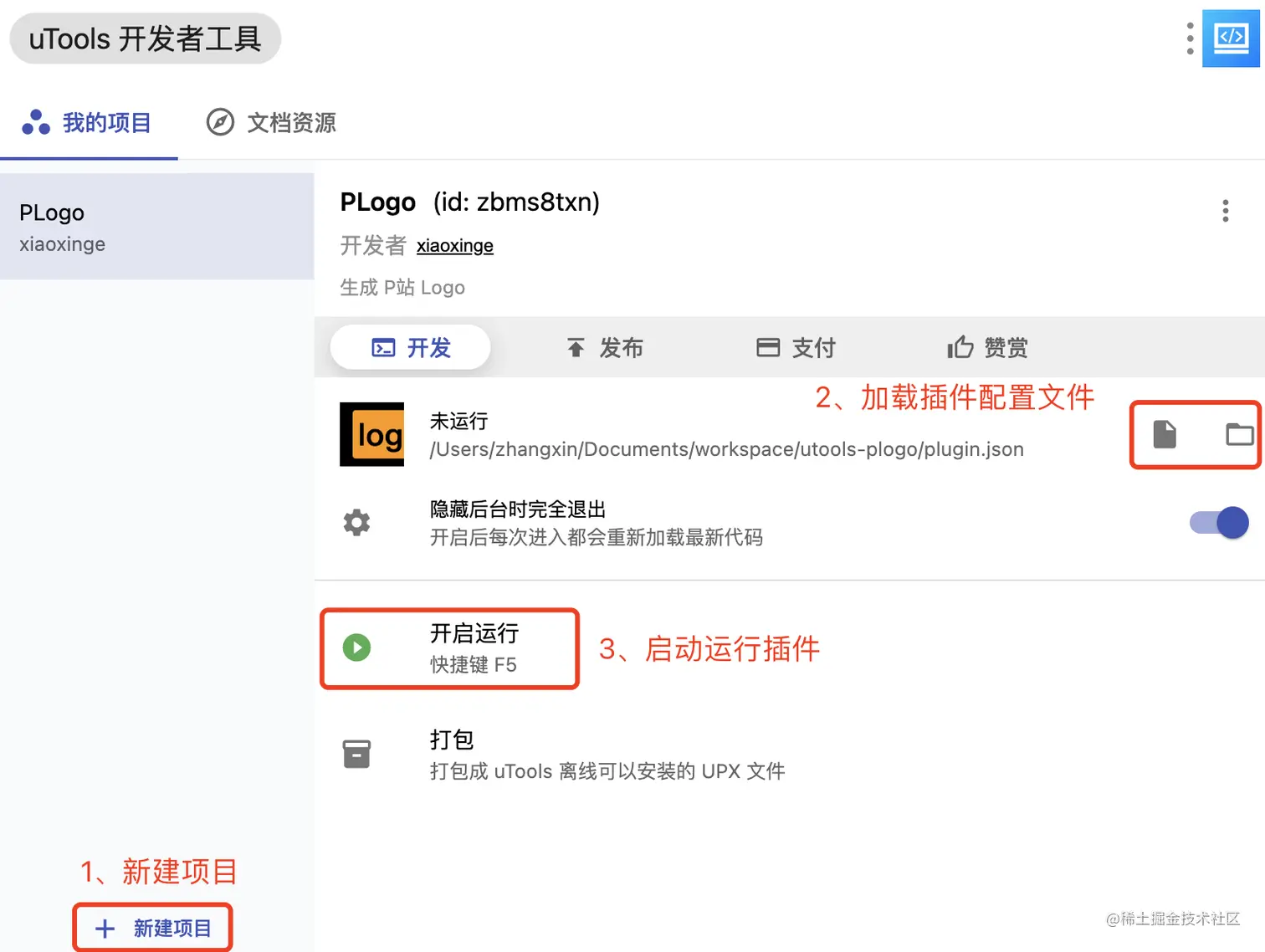
Task: Click the thumbs-up icon on 赞赏 tab
Action: pos(960,346)
